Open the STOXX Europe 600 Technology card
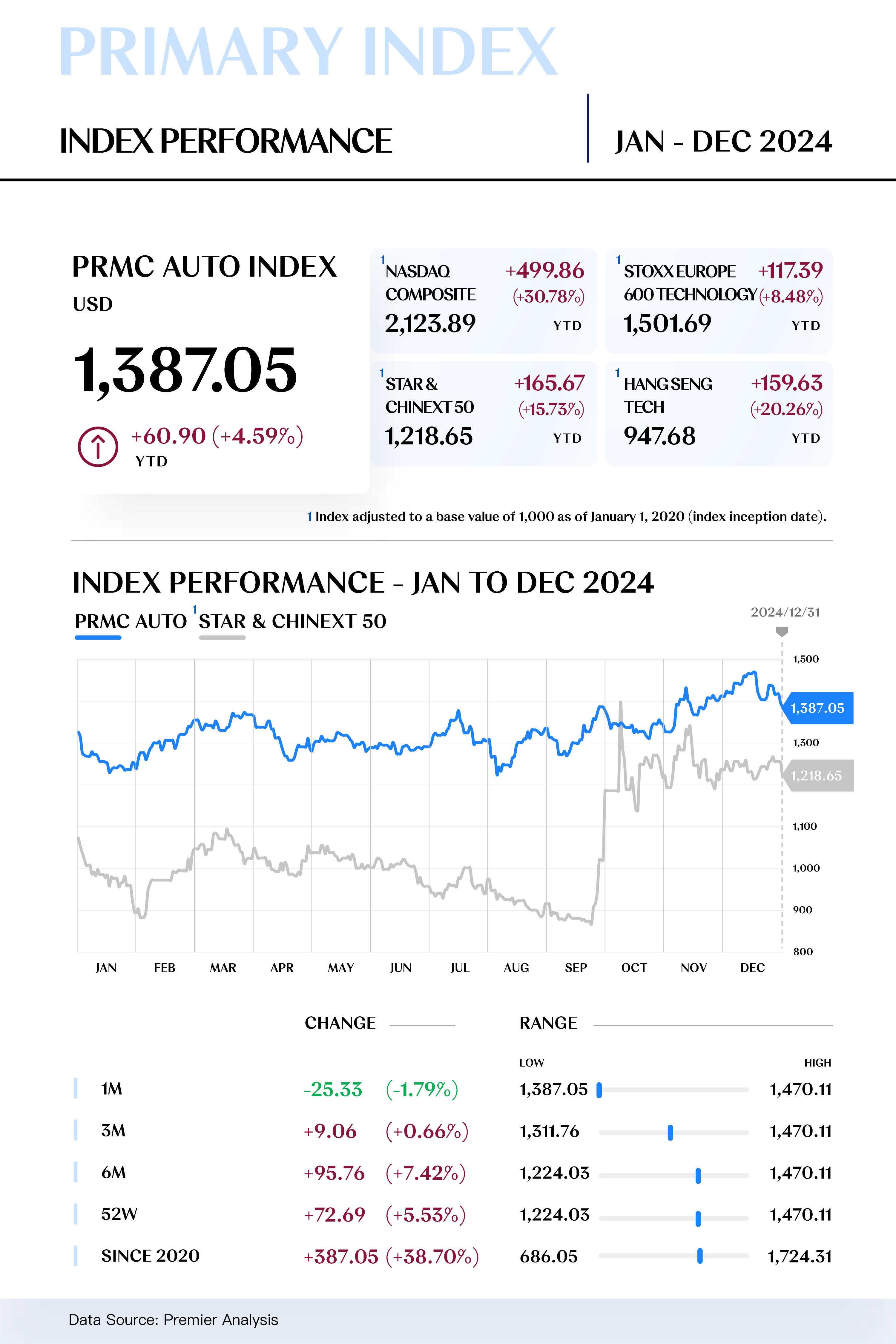Viewport: 896px width, 1344px height. click(x=718, y=300)
